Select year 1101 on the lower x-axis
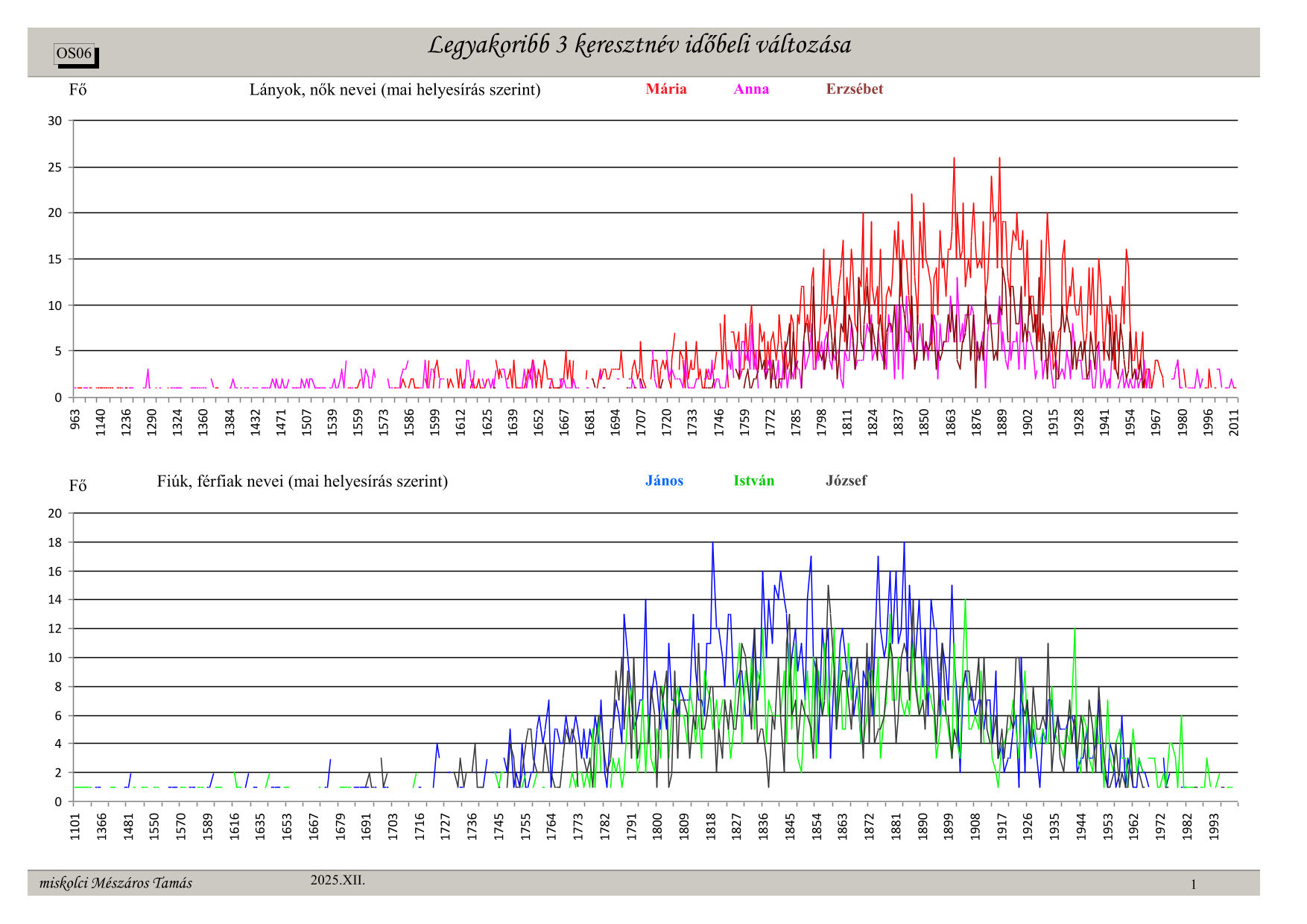 (x=76, y=826)
